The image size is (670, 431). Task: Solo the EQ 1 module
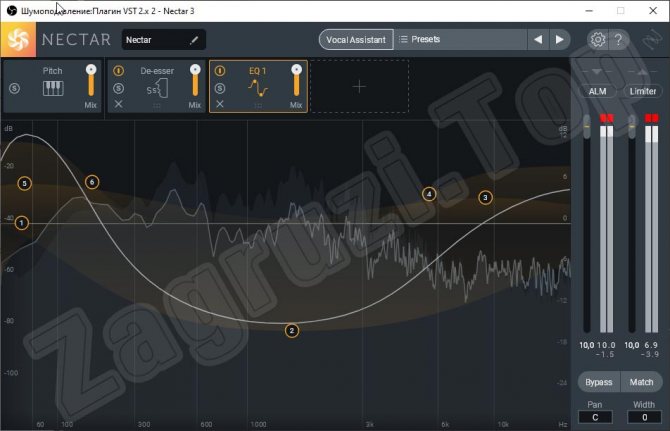tap(220, 88)
